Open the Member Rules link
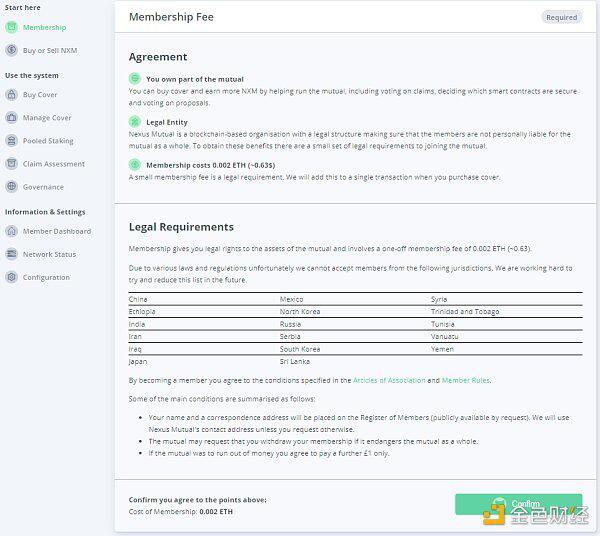This screenshot has width=600, height=536. (466, 380)
